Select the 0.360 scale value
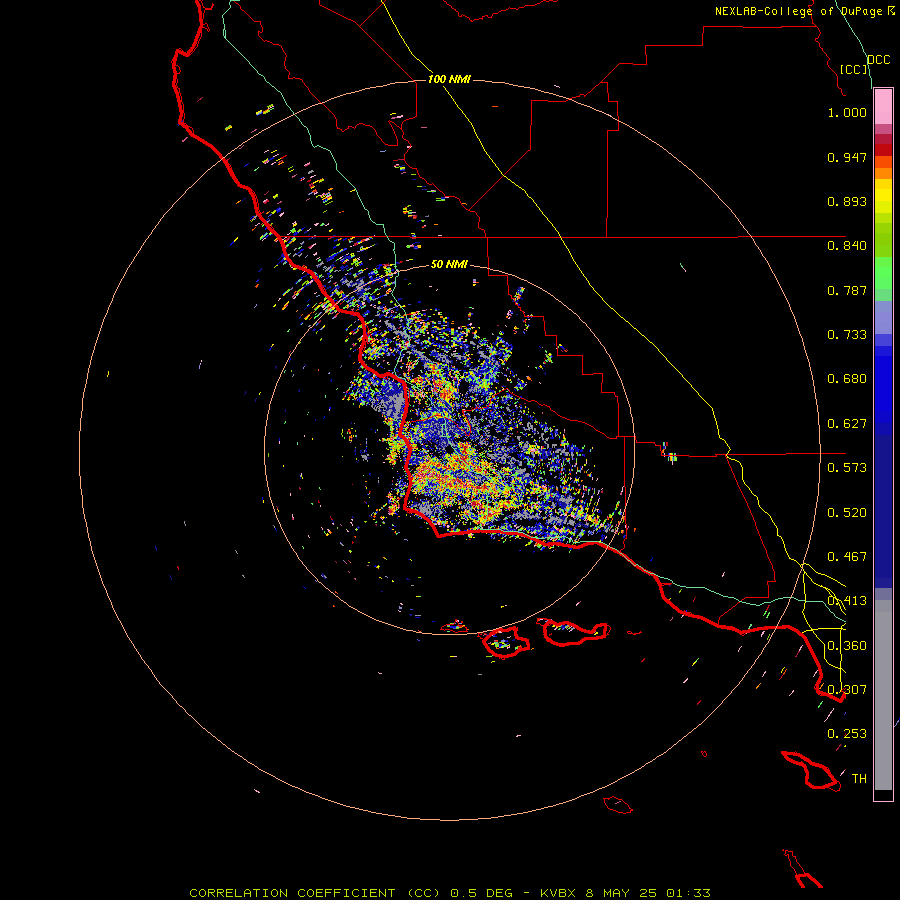 (x=847, y=646)
